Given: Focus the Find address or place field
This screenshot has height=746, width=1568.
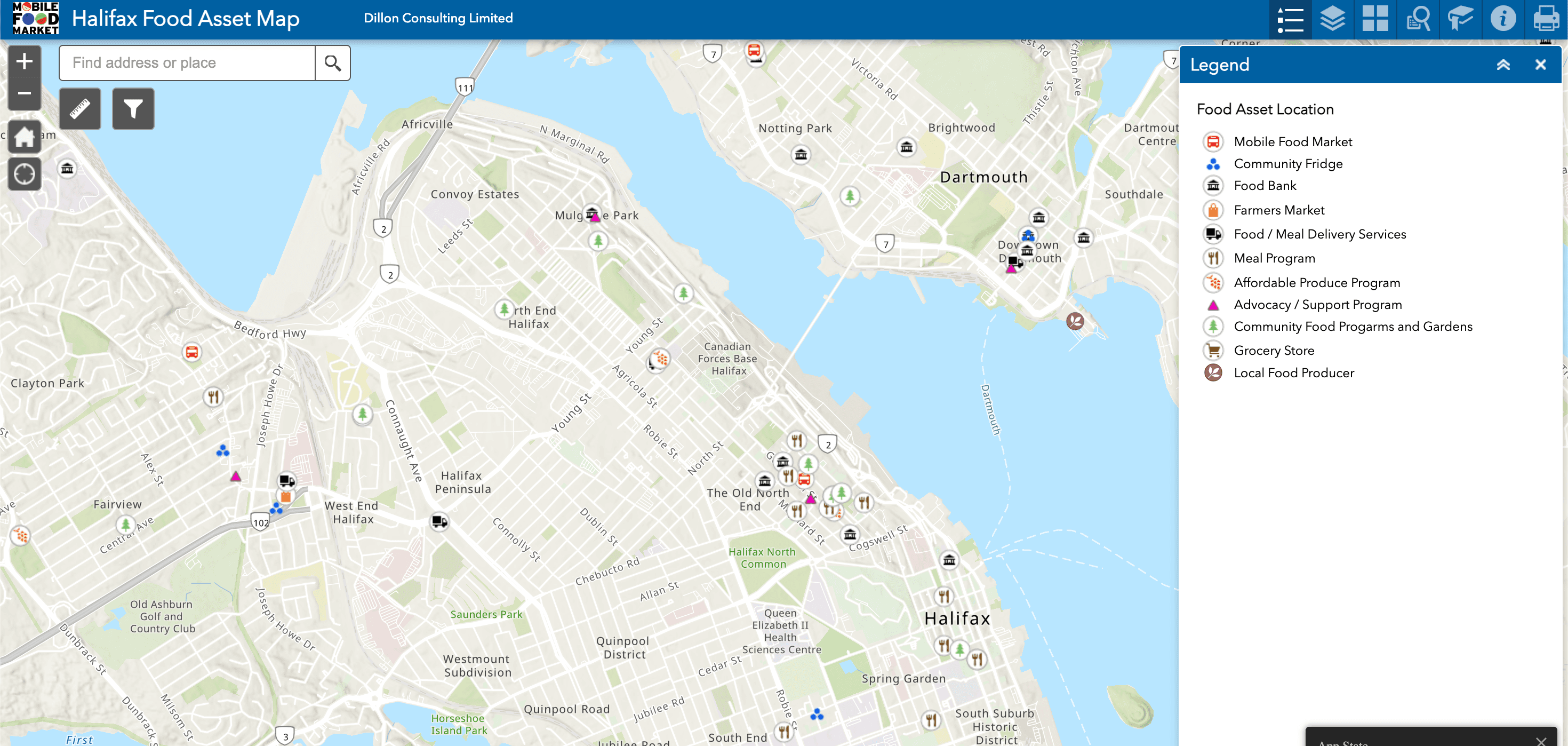Looking at the screenshot, I should 187,63.
